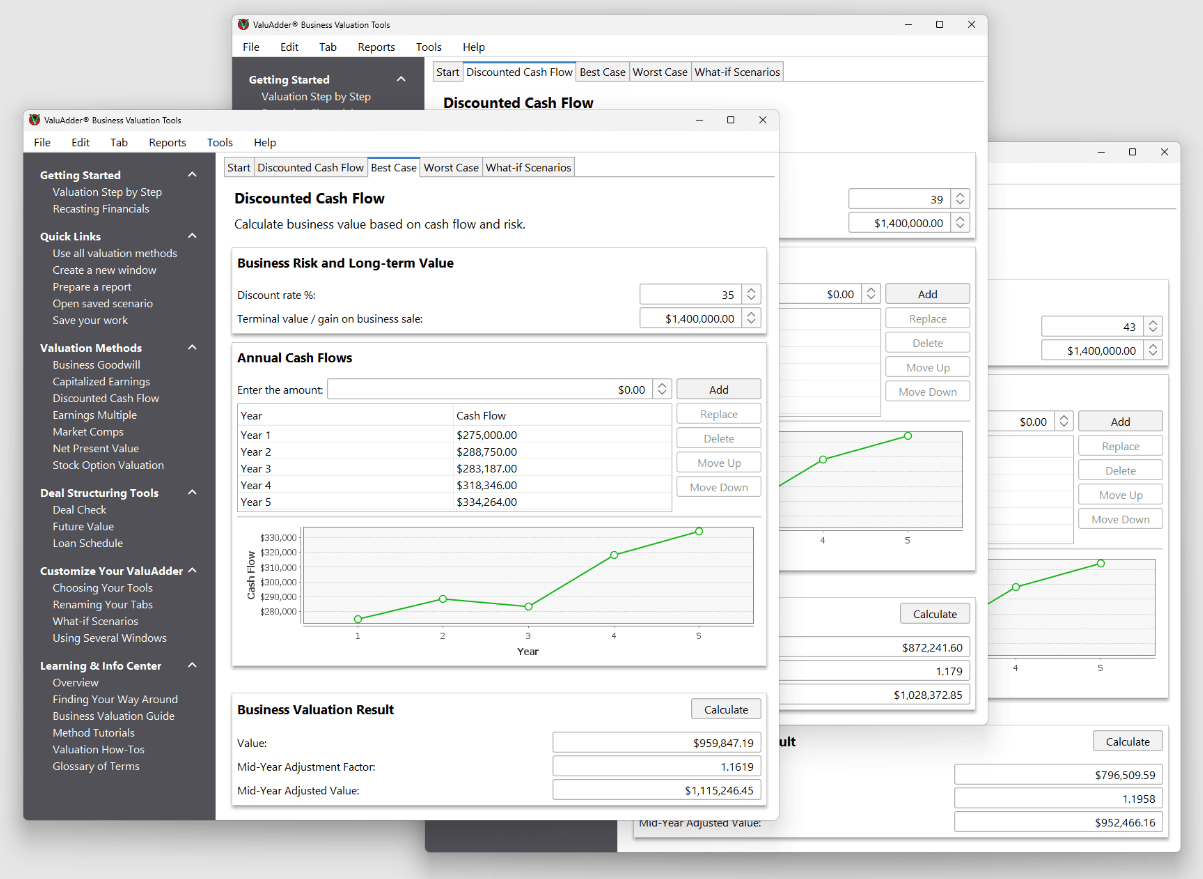Open the What-if Scenarios tab

(529, 168)
